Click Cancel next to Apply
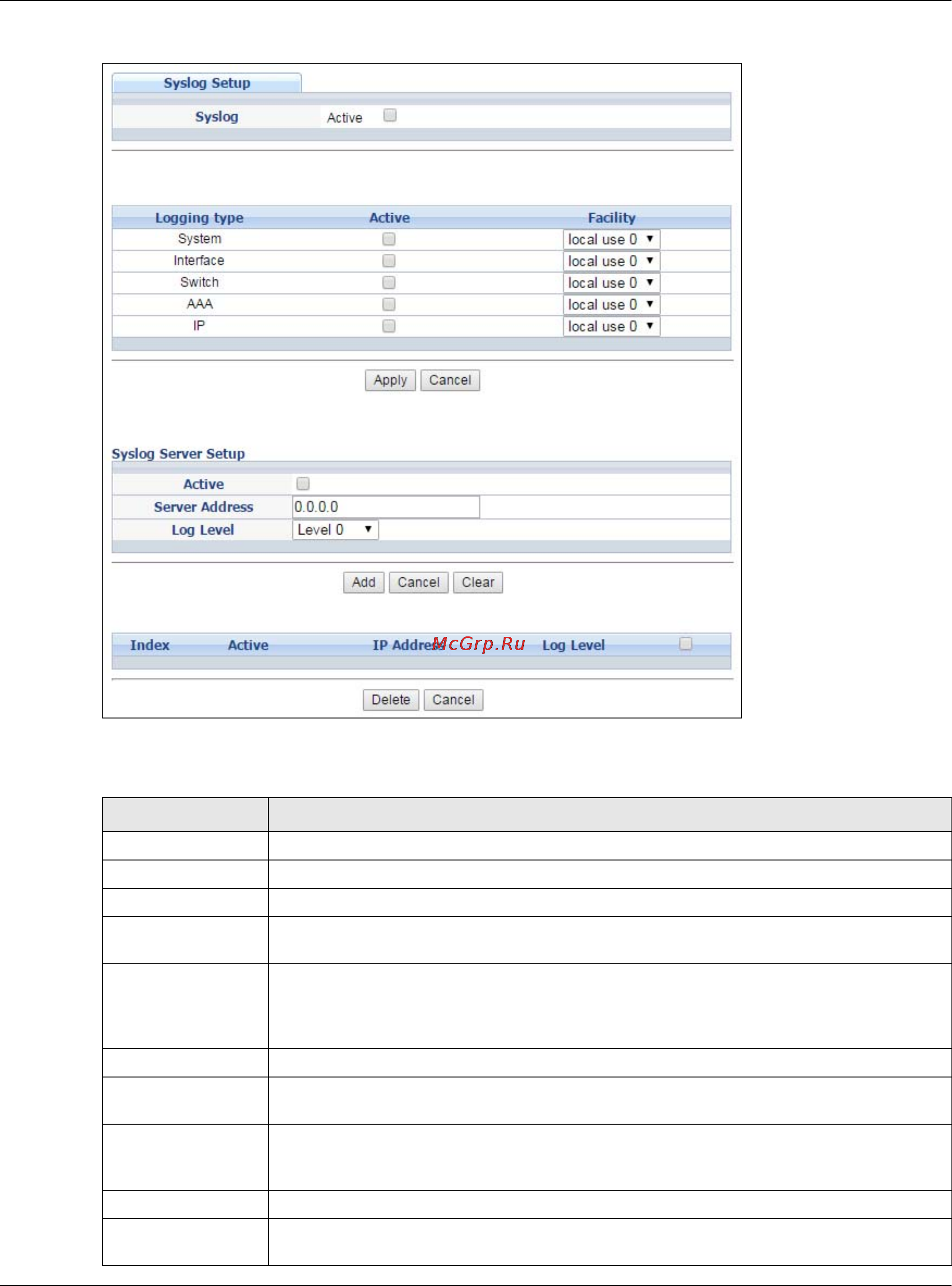Image resolution: width=952 pixels, height=1286 pixels. pos(450,380)
